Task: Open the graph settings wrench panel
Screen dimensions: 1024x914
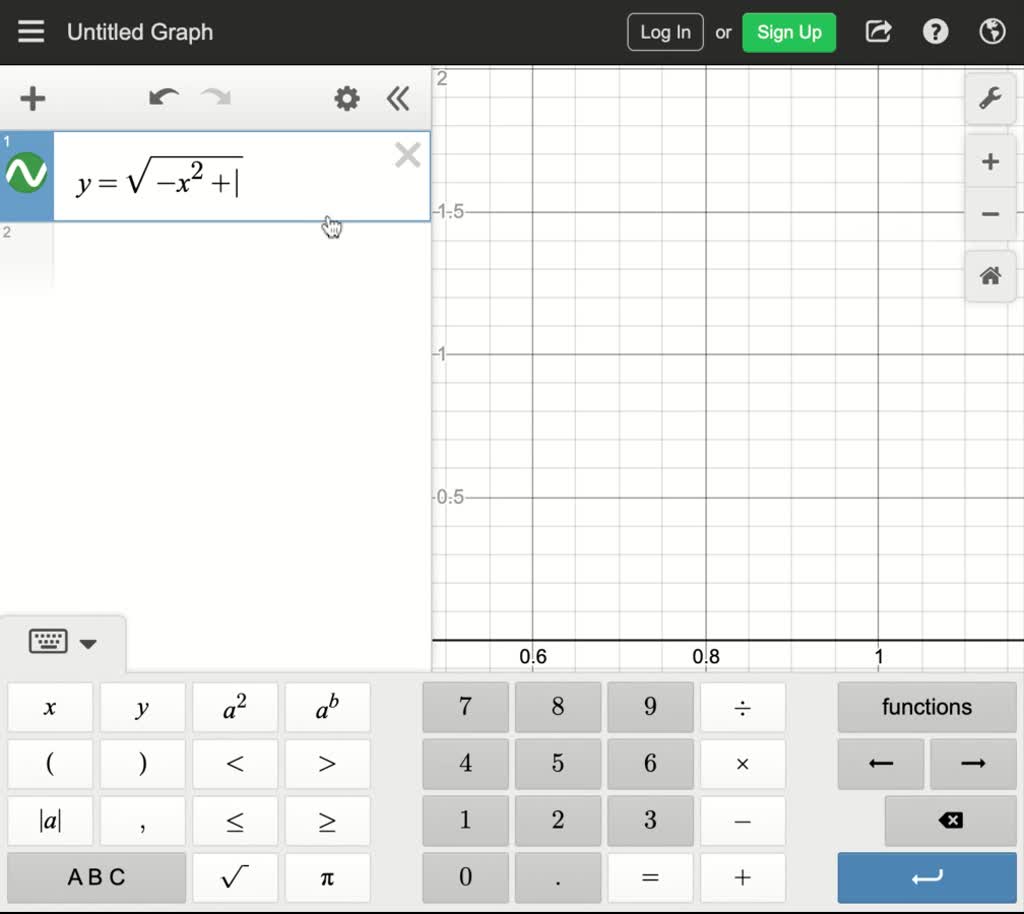Action: click(989, 99)
